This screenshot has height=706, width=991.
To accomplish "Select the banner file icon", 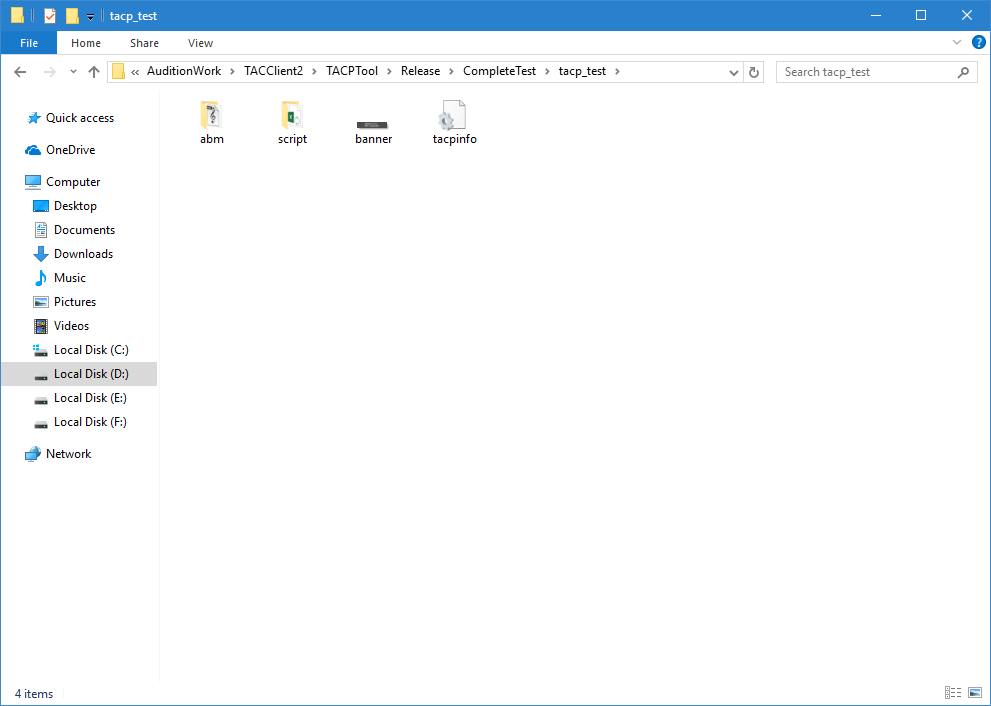I will [x=373, y=124].
